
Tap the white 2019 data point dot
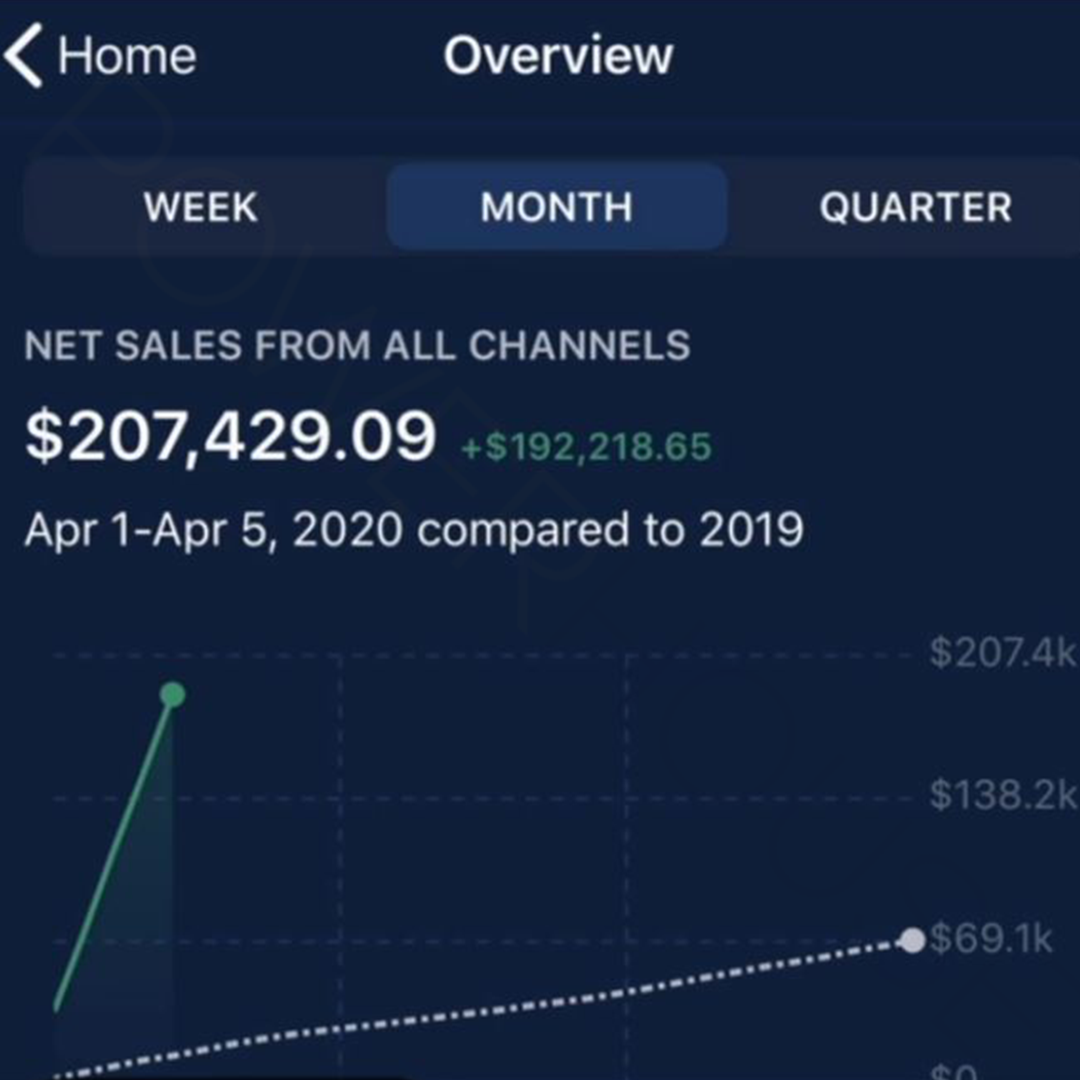912,941
